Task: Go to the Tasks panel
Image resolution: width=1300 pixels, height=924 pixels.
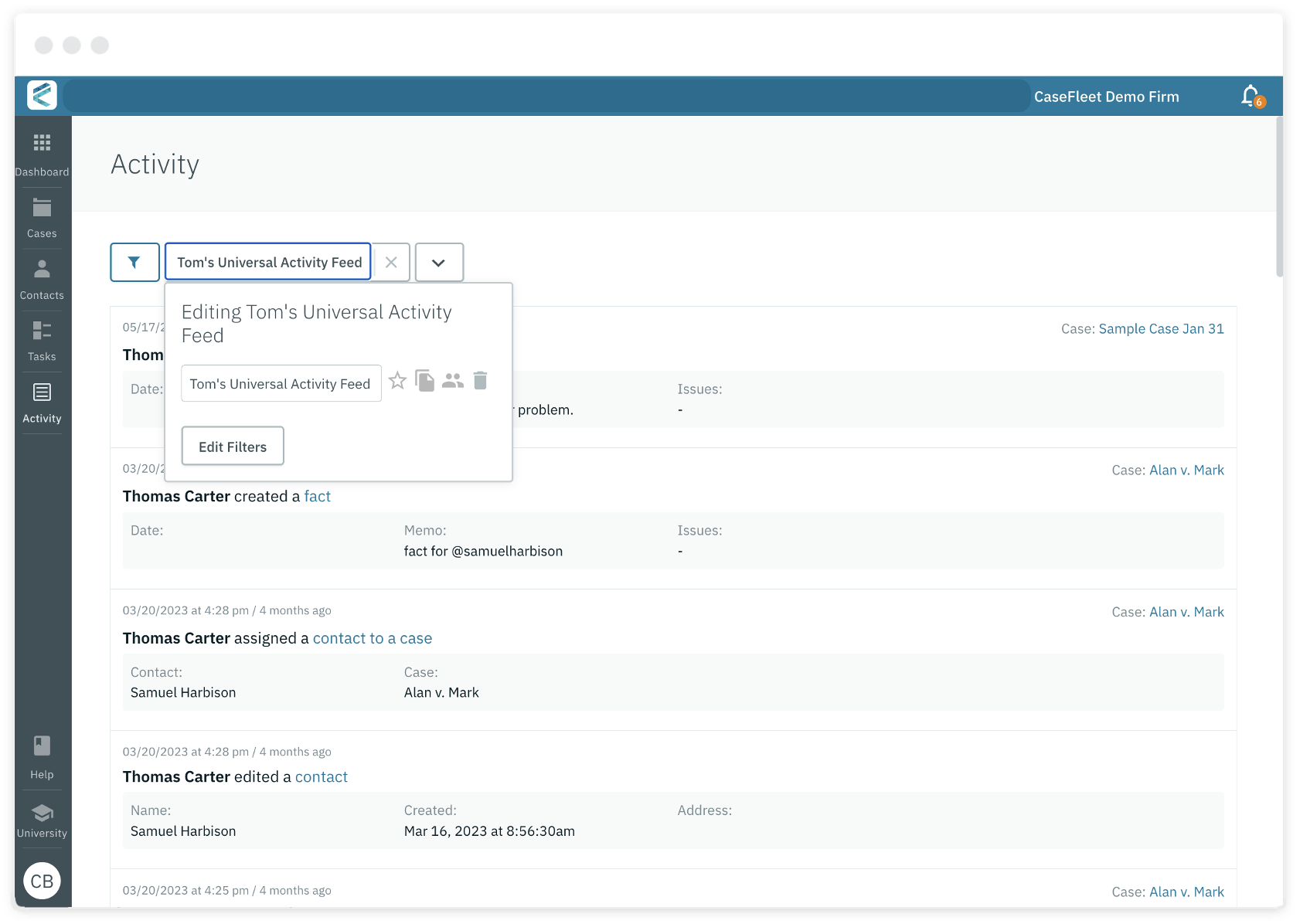Action: 42,338
